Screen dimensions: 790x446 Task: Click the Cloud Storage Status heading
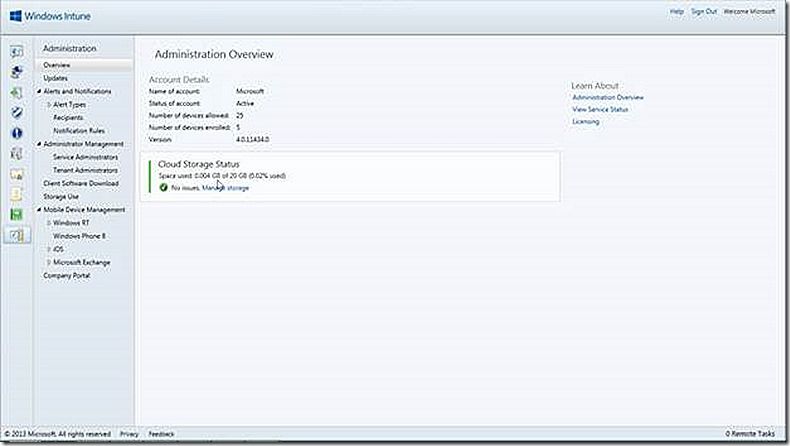(x=199, y=164)
